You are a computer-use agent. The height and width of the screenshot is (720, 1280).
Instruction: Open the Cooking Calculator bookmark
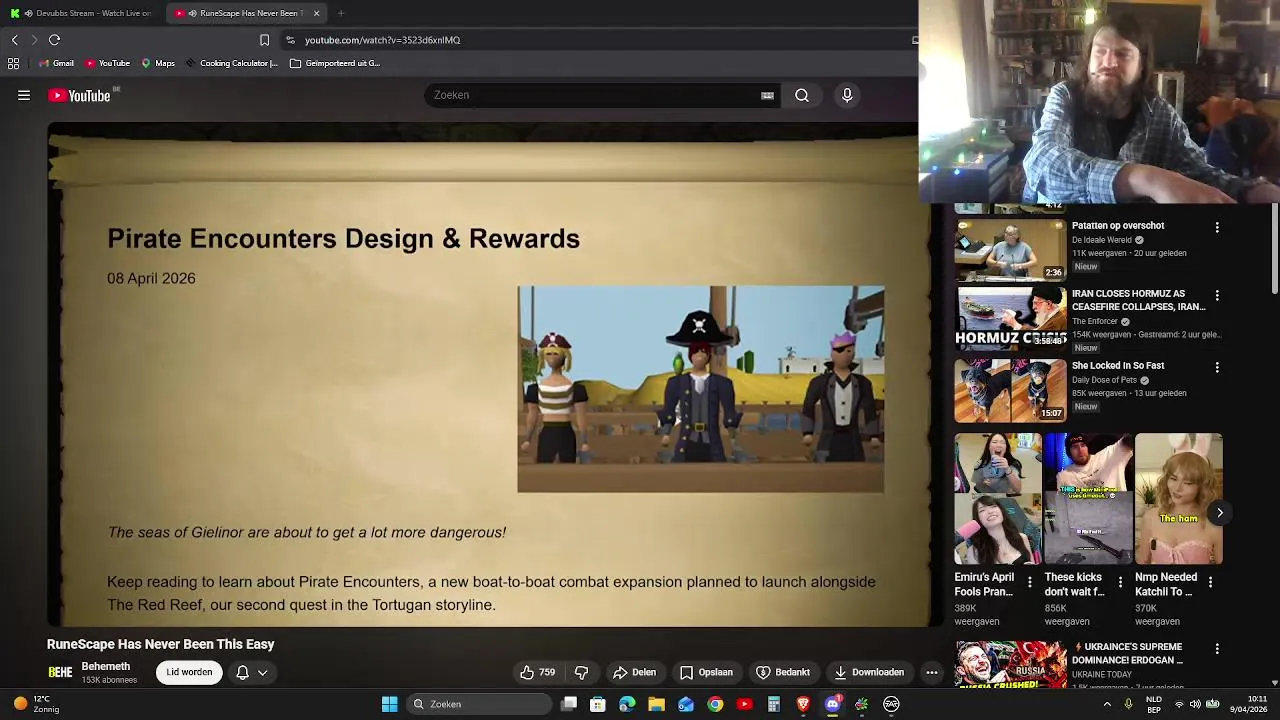231,63
